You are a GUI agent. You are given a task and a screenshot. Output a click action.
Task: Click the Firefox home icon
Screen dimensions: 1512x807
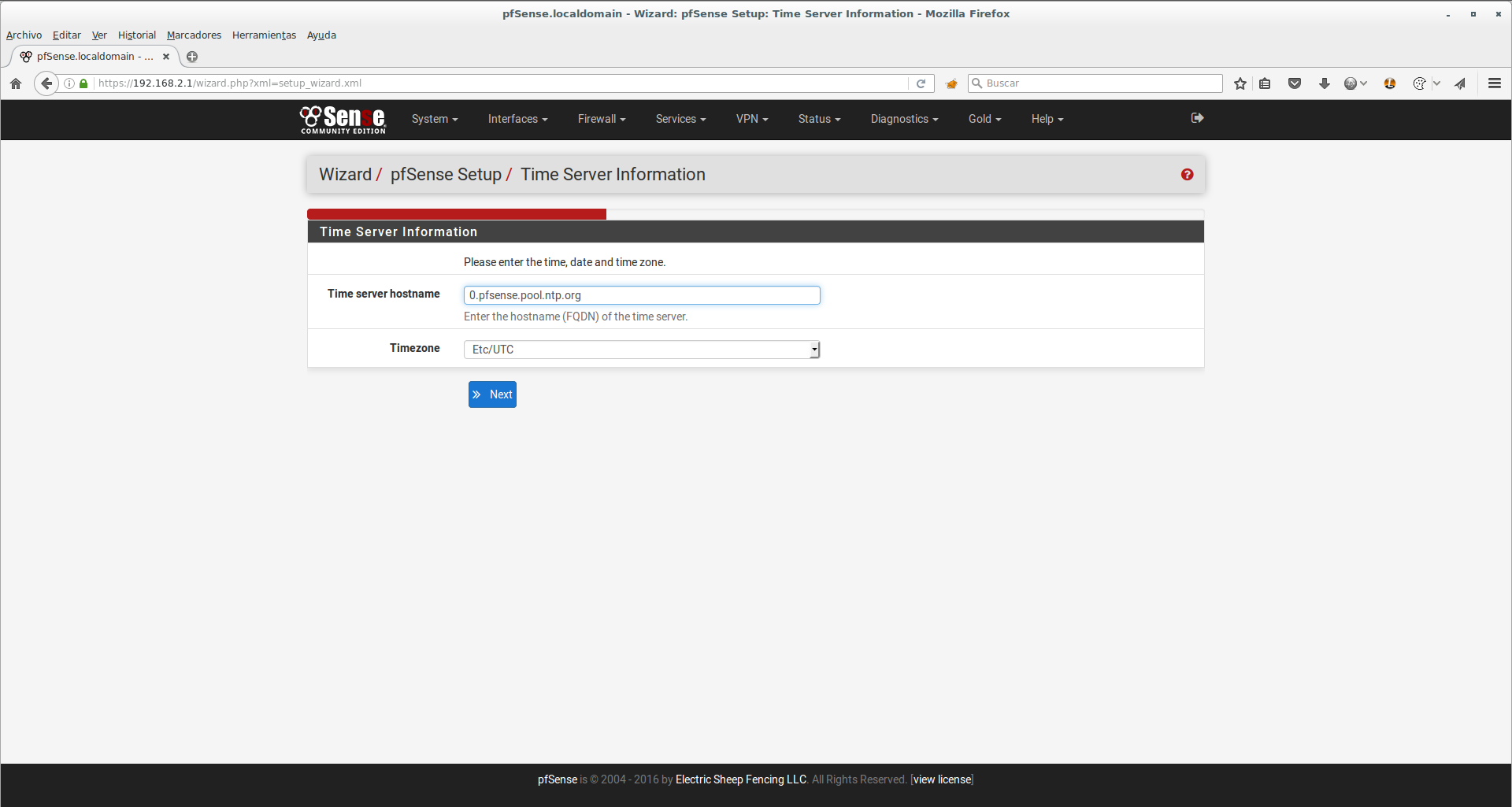pos(16,83)
